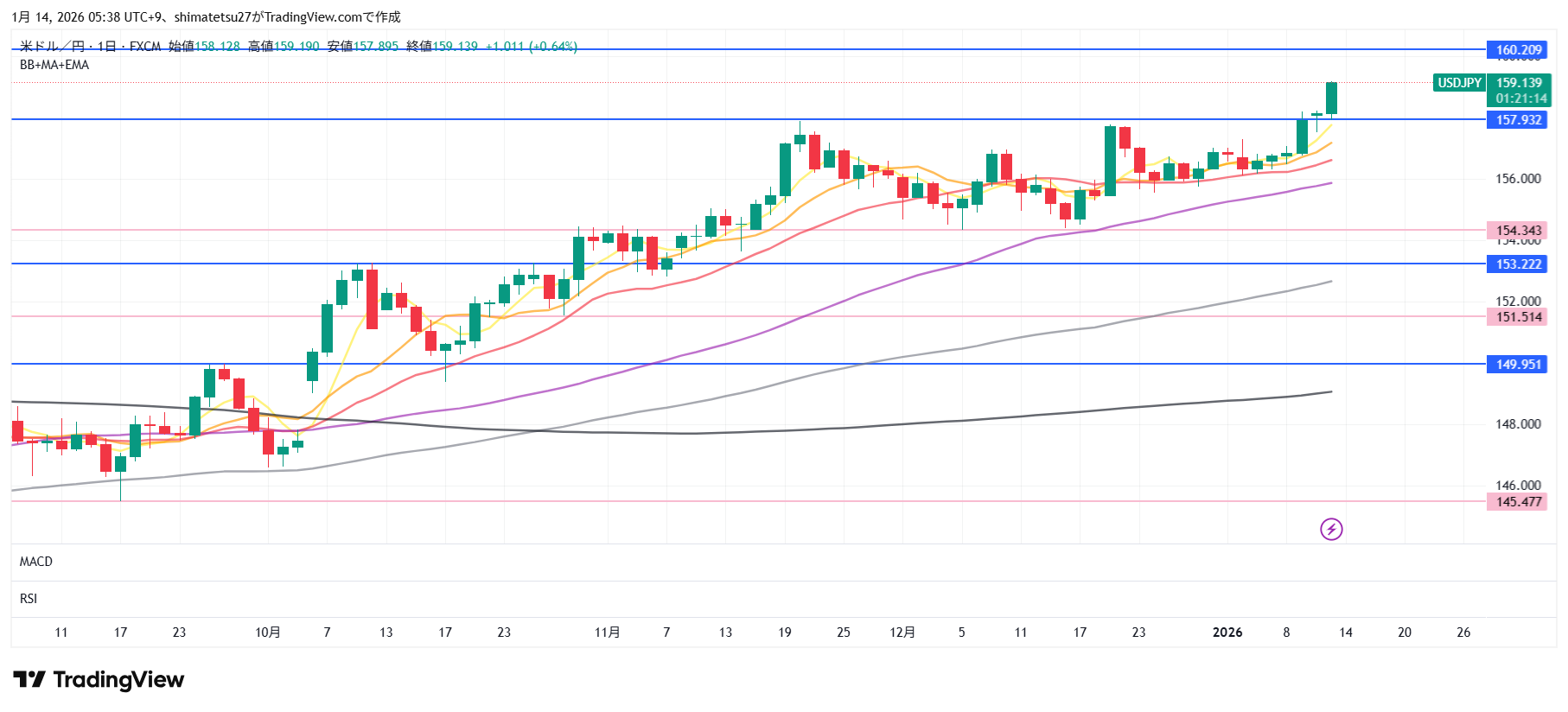Click the green USDJPY symbol tag
This screenshot has height=712, width=1568.
click(1459, 83)
